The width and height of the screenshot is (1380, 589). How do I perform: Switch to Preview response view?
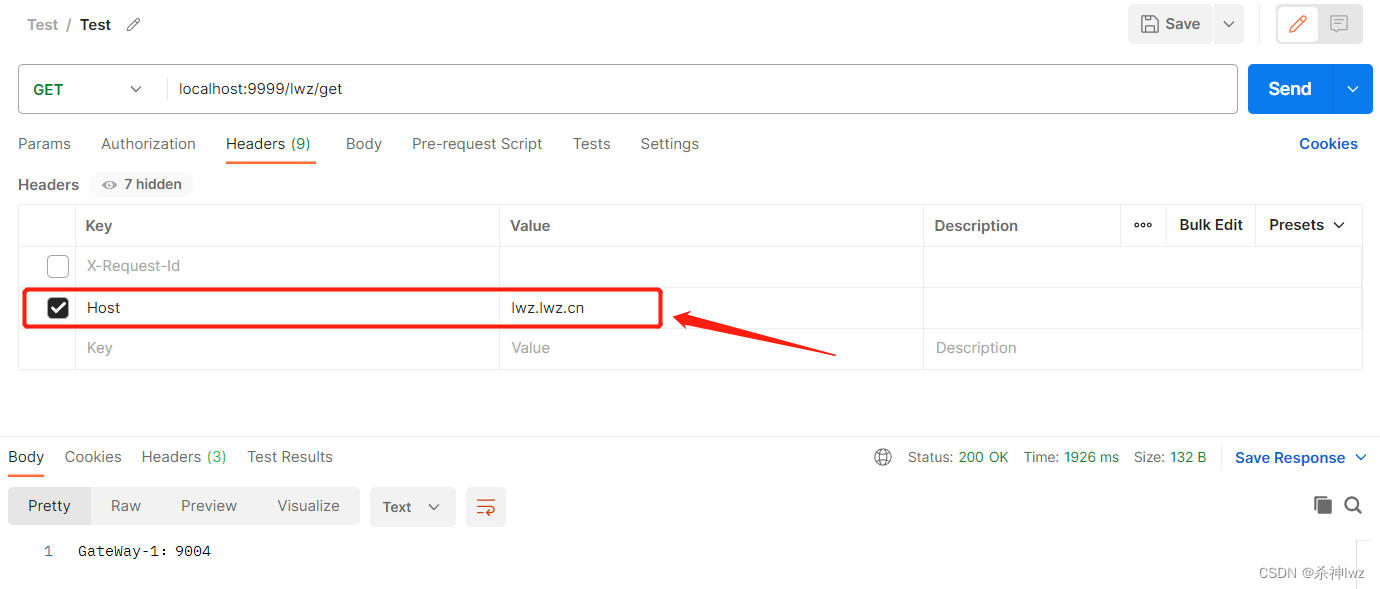click(x=209, y=506)
